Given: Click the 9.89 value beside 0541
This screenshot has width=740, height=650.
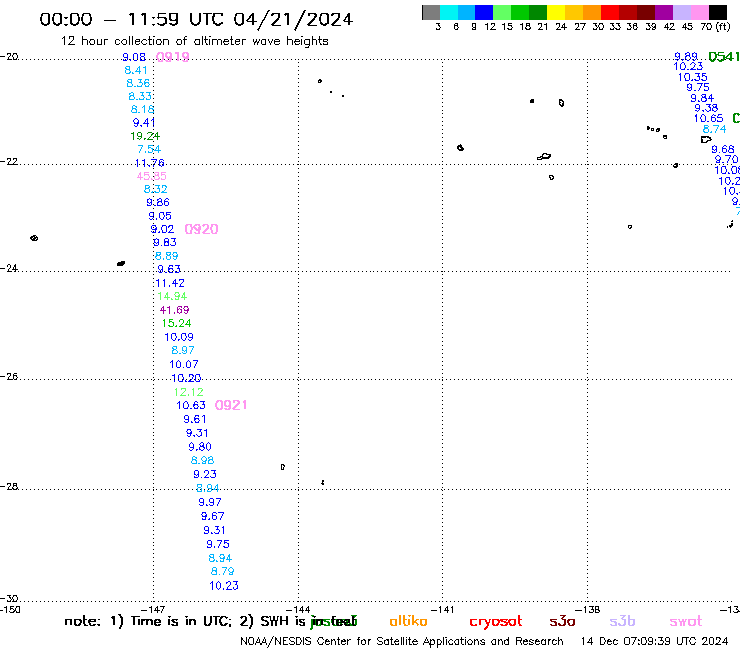Looking at the screenshot, I should (x=686, y=57).
